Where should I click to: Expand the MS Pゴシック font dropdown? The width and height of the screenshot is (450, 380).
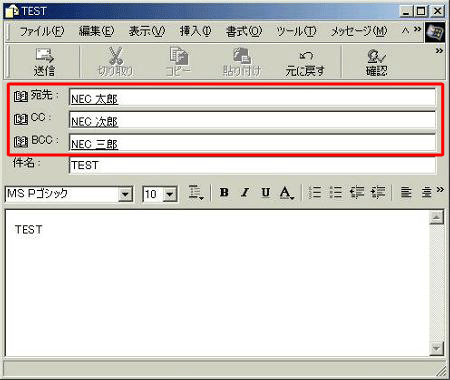(x=125, y=194)
